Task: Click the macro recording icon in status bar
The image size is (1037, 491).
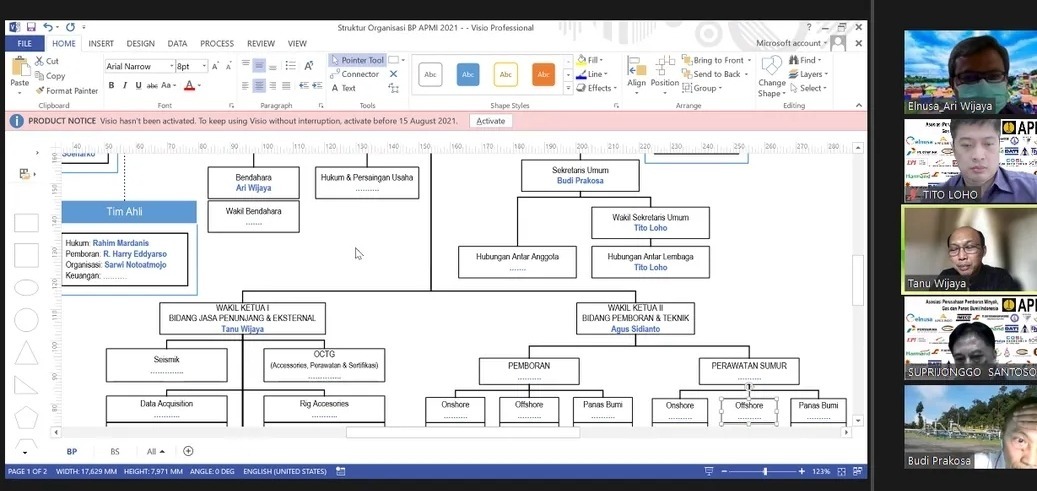Action: pos(341,471)
